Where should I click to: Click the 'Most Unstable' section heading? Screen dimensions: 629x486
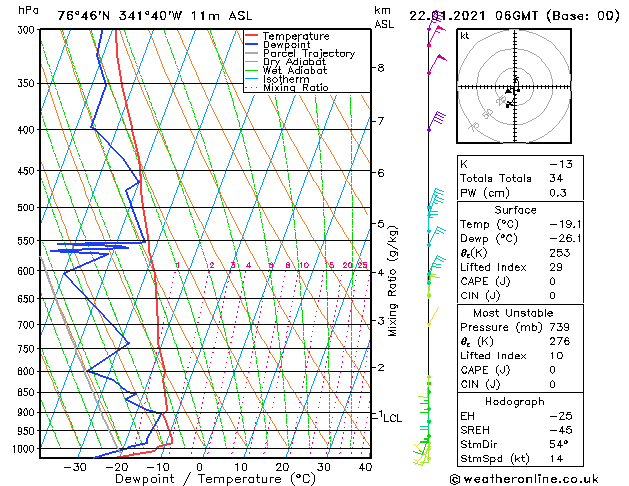513,313
